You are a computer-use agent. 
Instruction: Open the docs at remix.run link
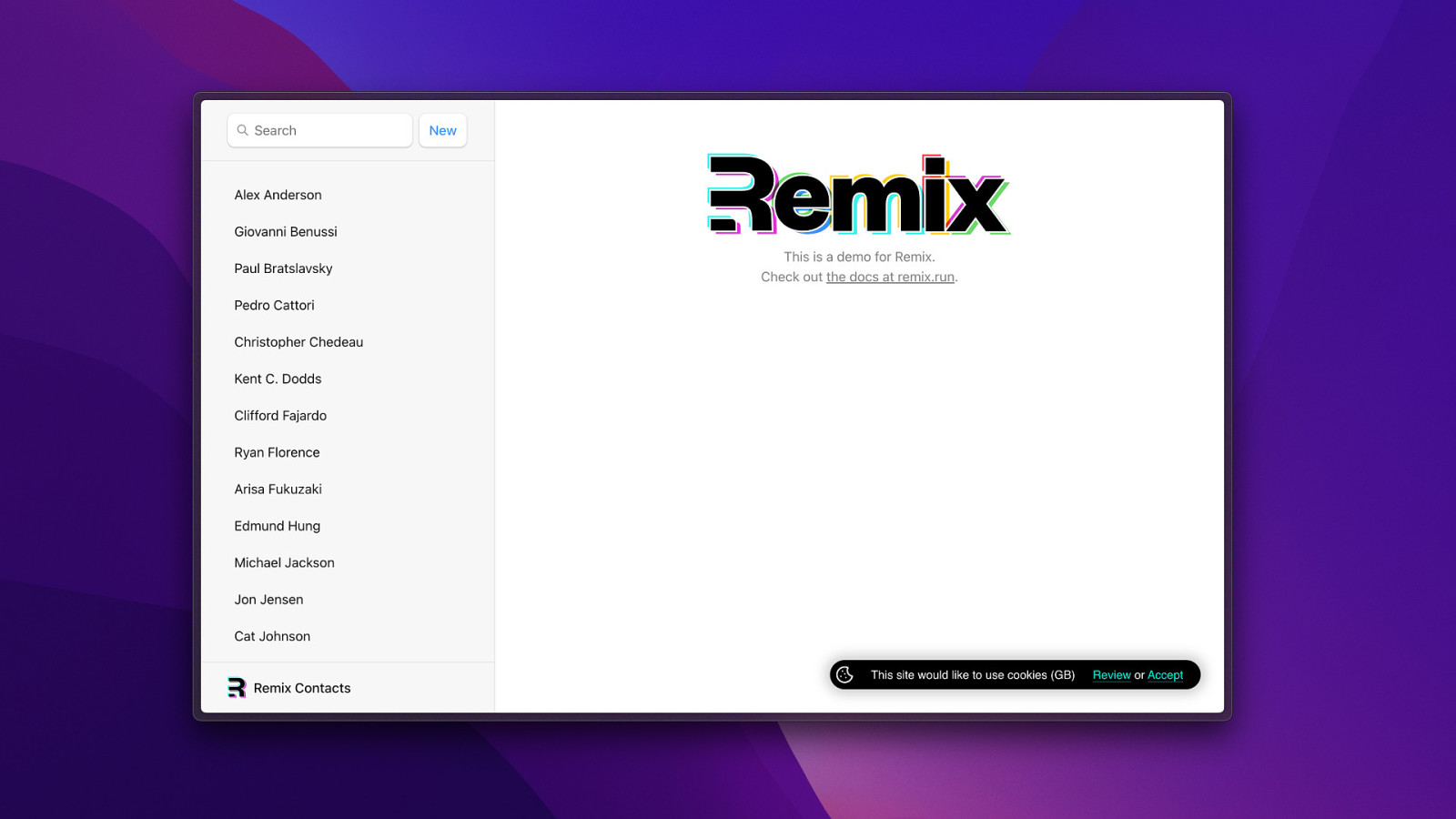coord(890,277)
